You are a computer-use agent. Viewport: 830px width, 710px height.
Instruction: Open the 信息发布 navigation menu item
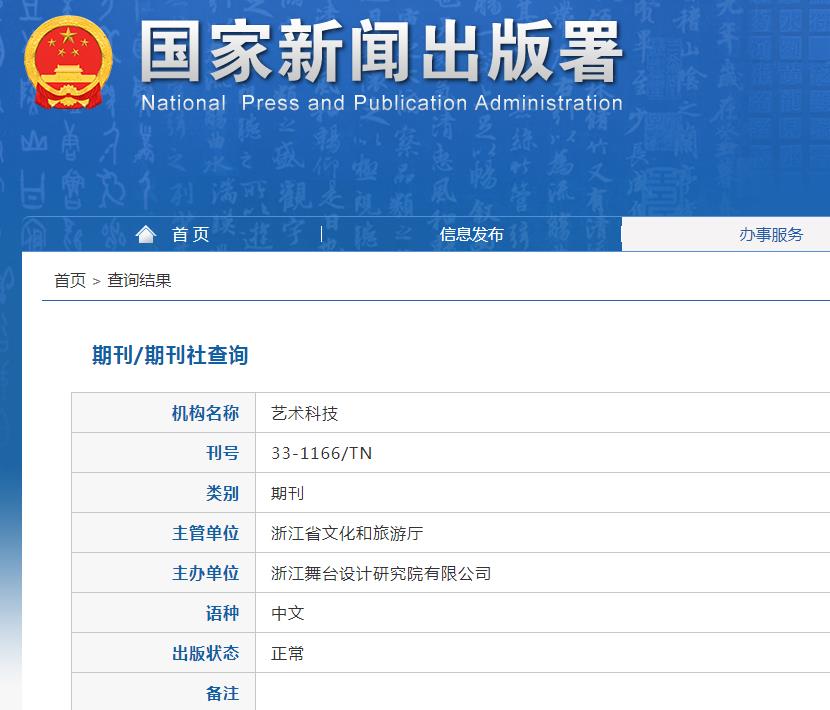[x=471, y=234]
